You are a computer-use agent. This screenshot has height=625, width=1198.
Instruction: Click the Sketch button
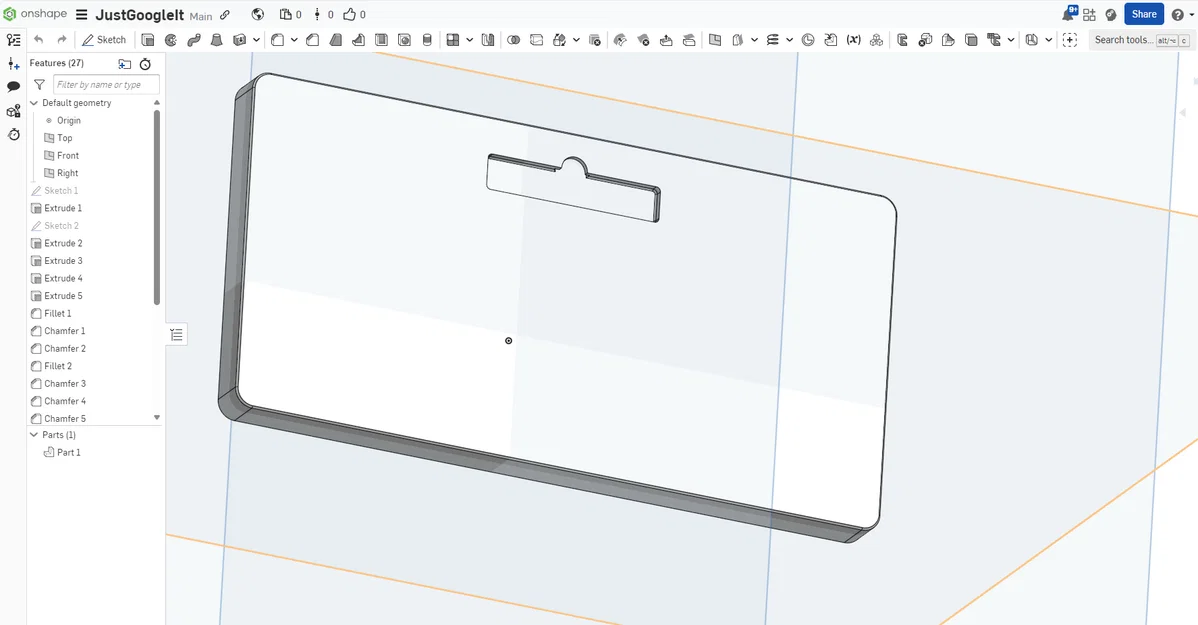coord(104,40)
